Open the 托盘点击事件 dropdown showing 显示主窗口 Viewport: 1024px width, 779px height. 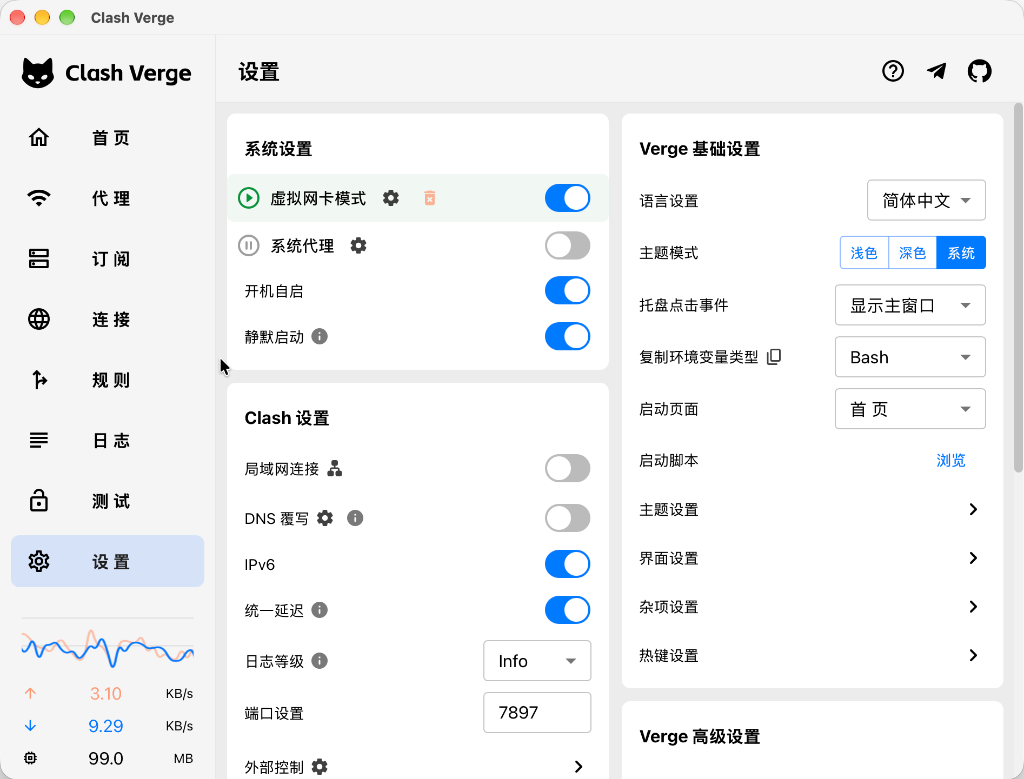(x=910, y=305)
